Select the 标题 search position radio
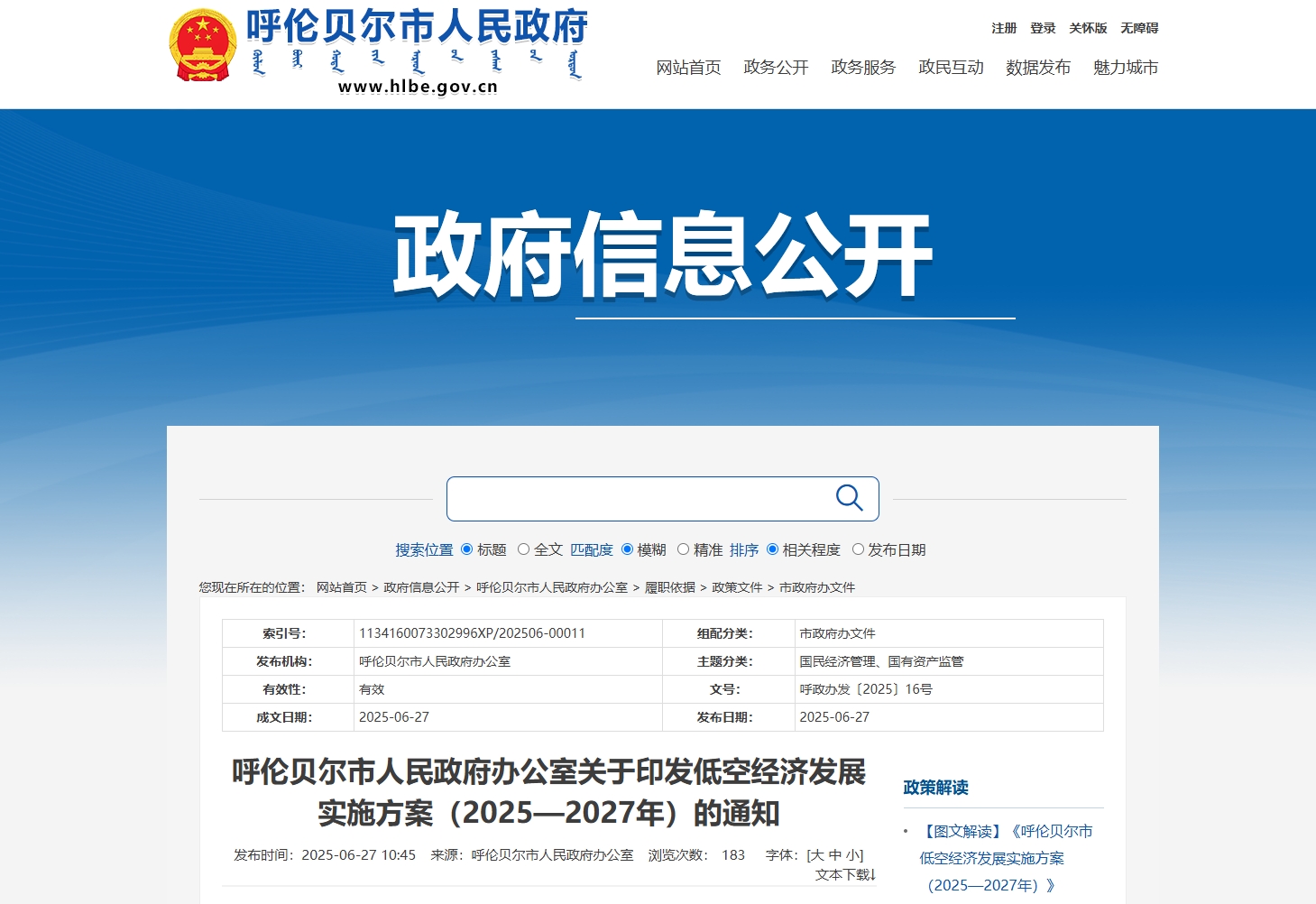The height and width of the screenshot is (904, 1316). pos(466,549)
